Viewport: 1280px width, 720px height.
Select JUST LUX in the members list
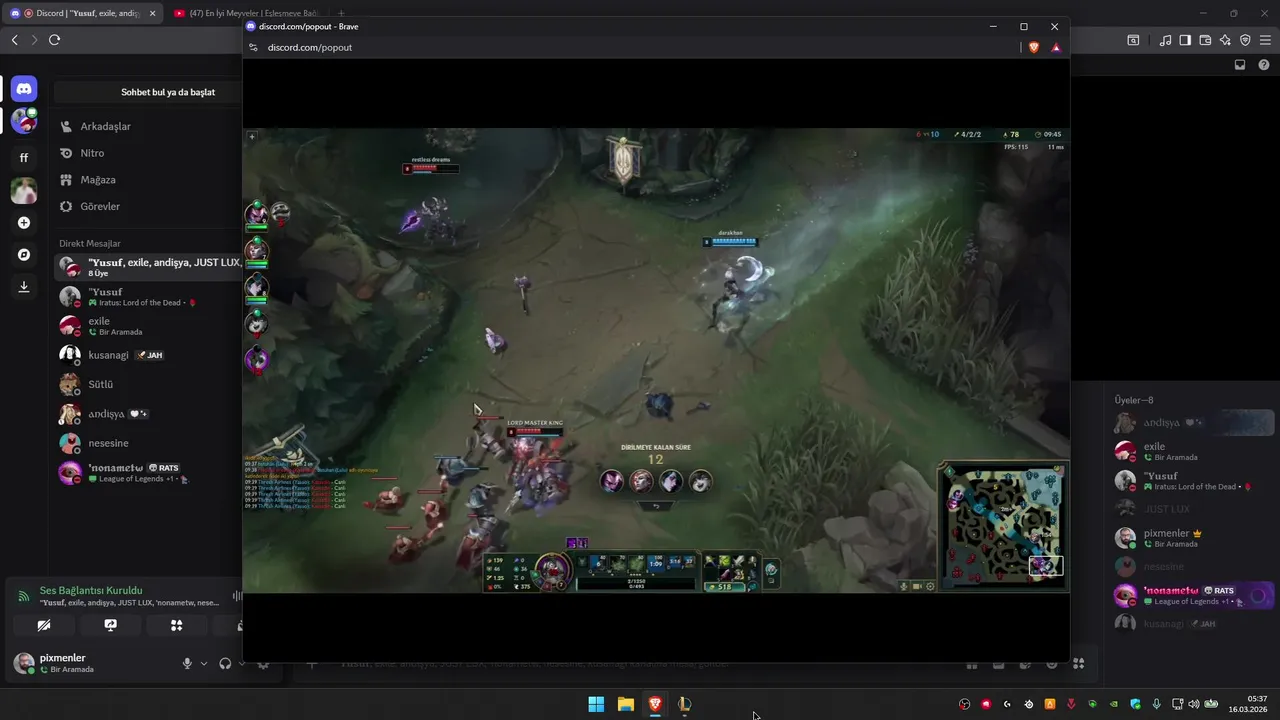1193,509
